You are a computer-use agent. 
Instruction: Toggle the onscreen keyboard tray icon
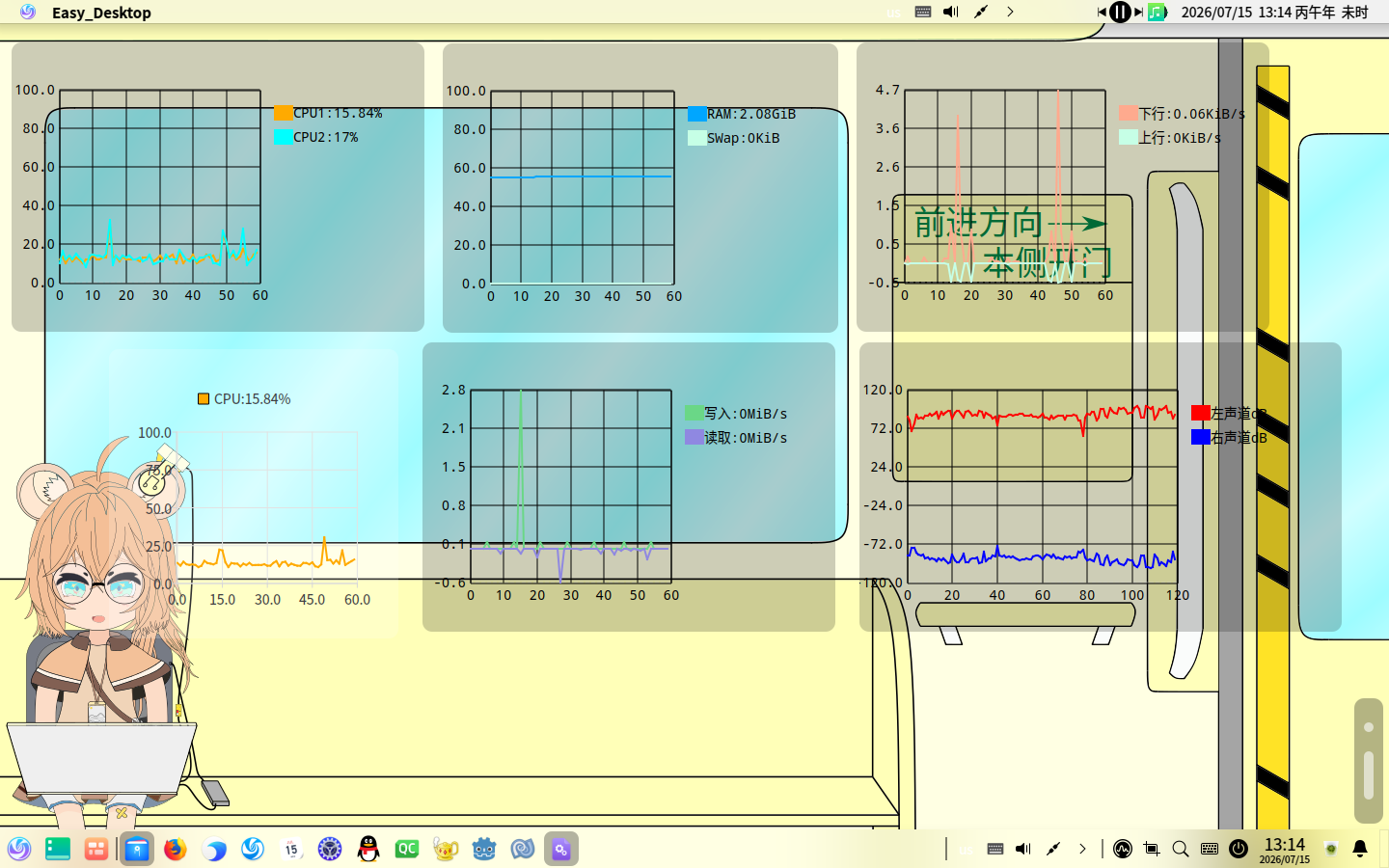1210,849
